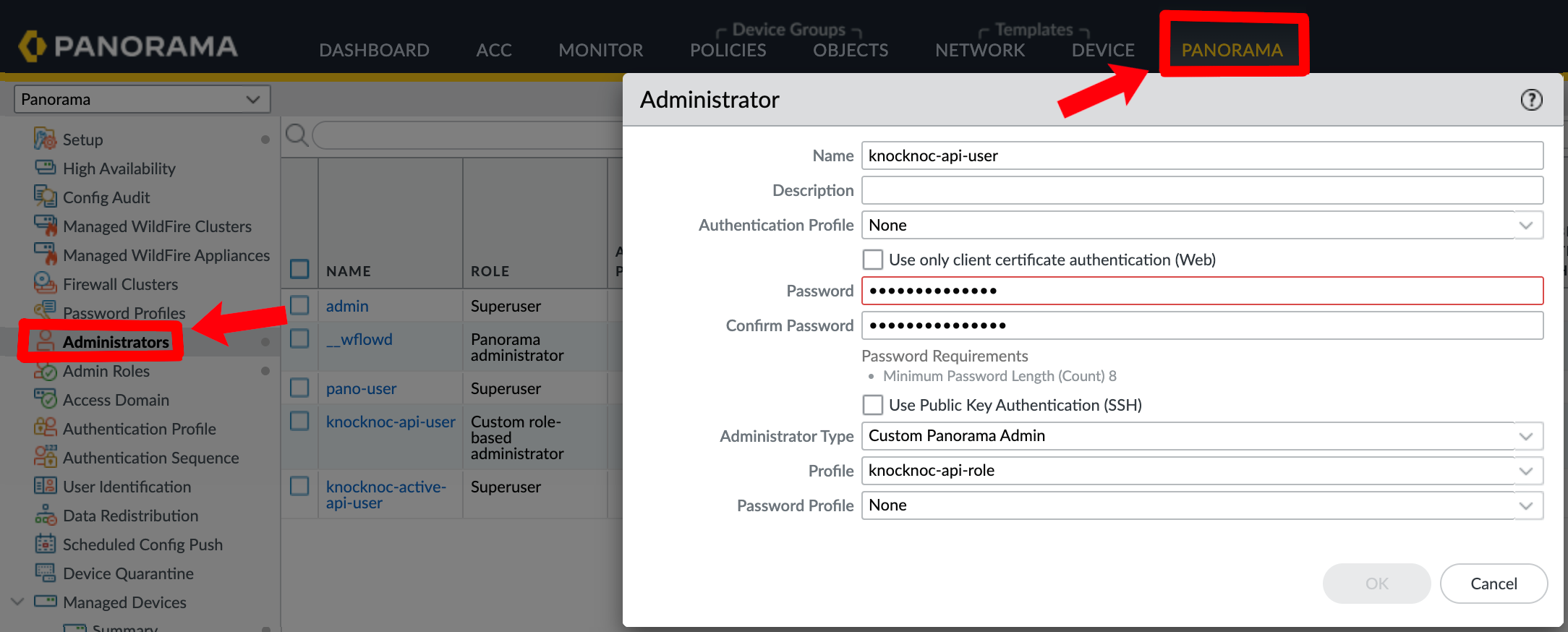Click into the Description text field

point(1201,190)
